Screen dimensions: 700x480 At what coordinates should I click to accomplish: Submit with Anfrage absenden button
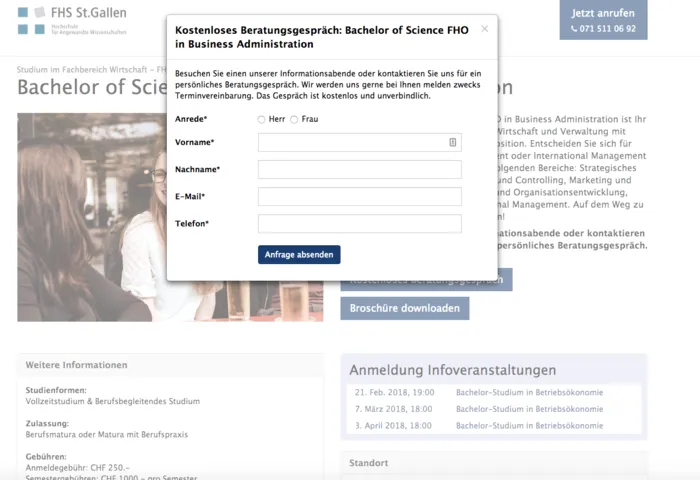299,255
